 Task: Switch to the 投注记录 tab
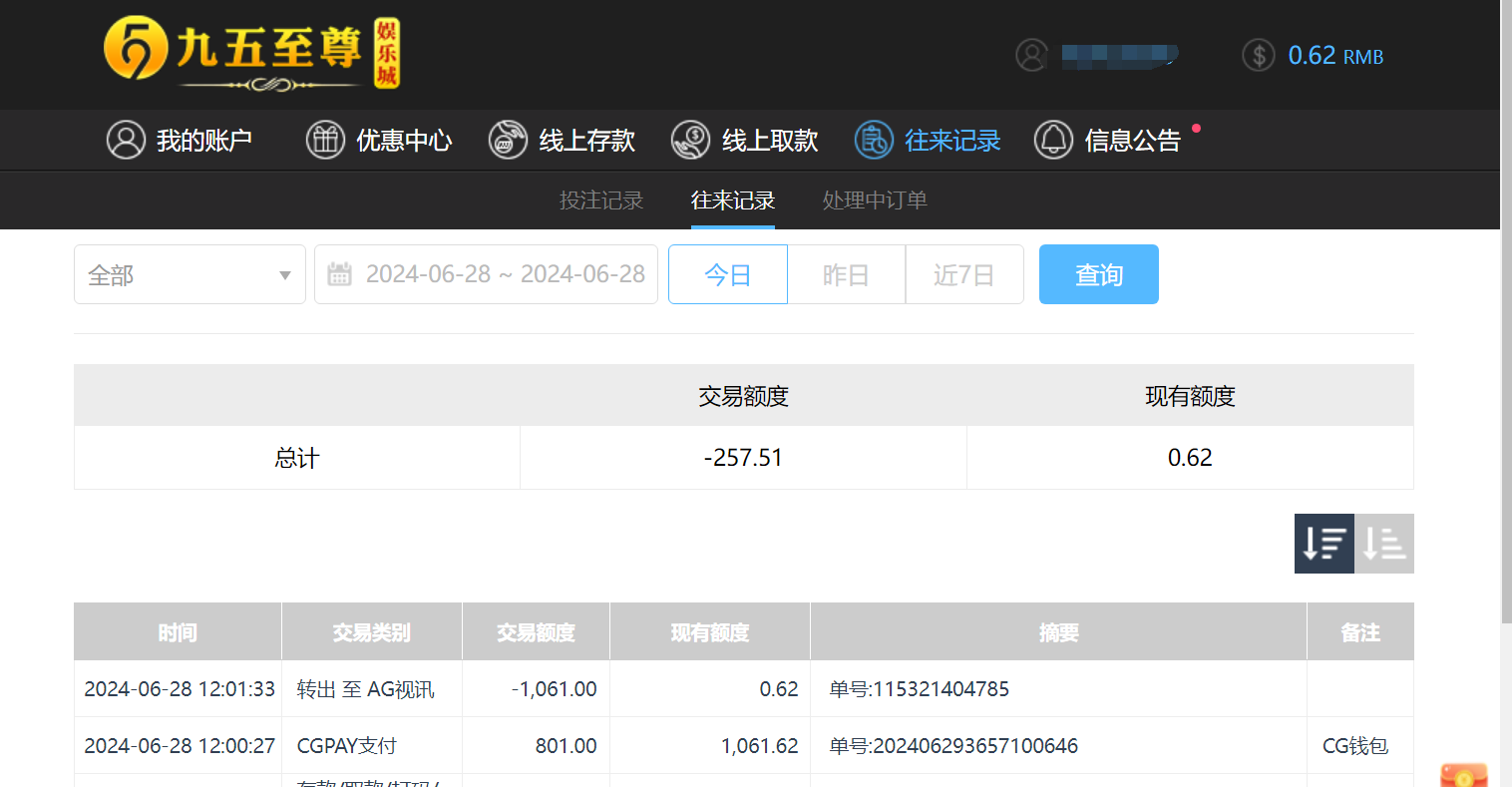(601, 199)
